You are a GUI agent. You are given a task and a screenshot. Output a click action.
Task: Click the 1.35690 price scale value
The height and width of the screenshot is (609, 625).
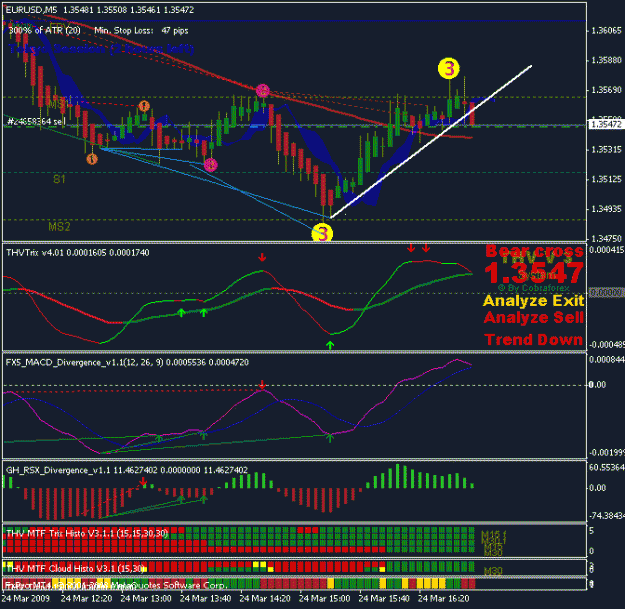pos(606,90)
